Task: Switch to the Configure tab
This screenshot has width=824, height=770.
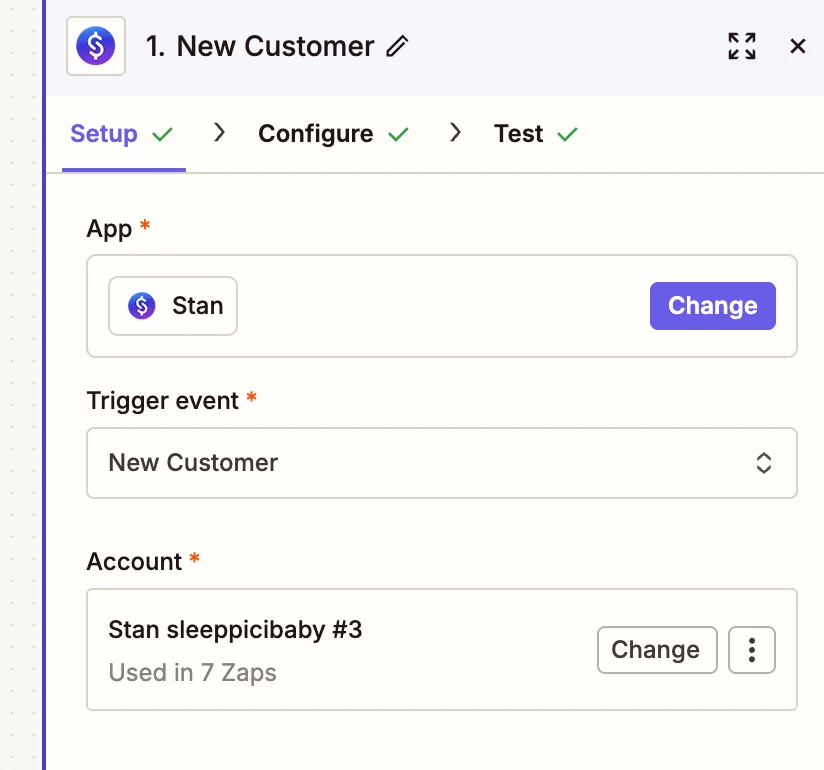Action: click(315, 134)
